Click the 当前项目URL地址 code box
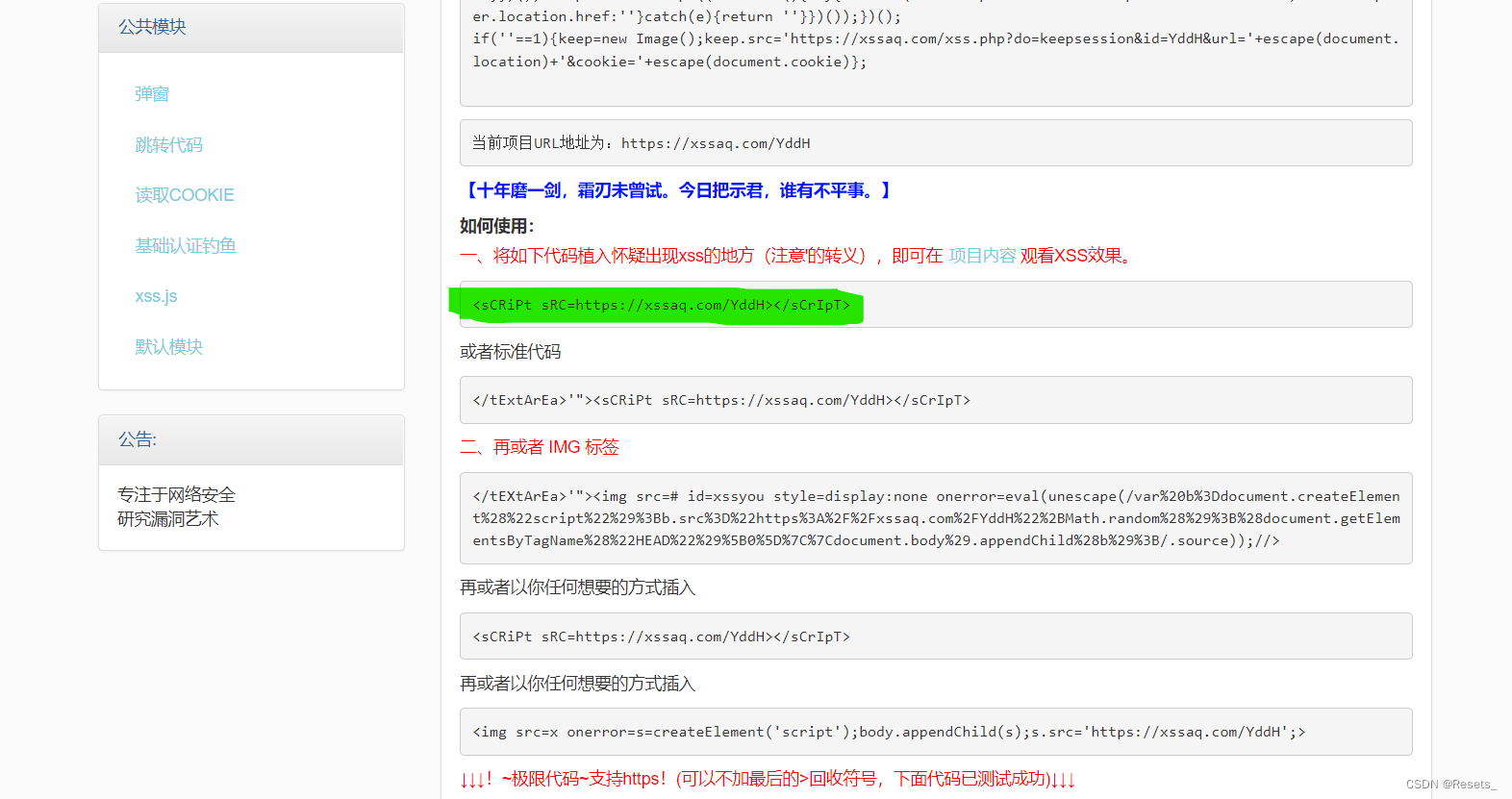The width and height of the screenshot is (1512, 799). point(936,143)
